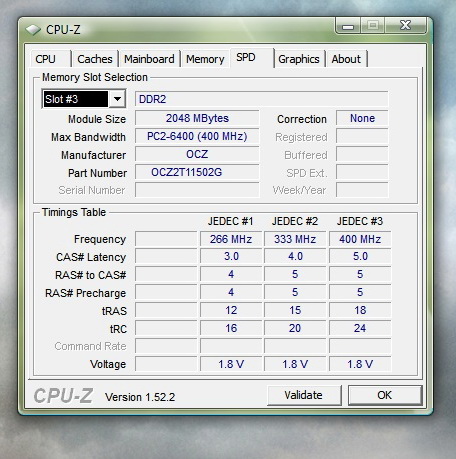Click the Version 1.52.2 text
This screenshot has width=456, height=459.
(x=140, y=397)
